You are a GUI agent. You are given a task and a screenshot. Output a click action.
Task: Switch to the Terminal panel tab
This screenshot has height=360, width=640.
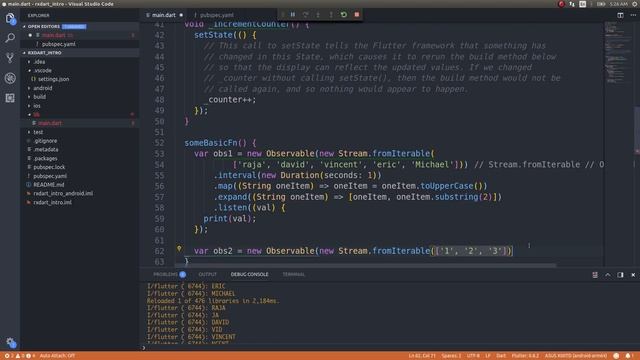coord(293,274)
